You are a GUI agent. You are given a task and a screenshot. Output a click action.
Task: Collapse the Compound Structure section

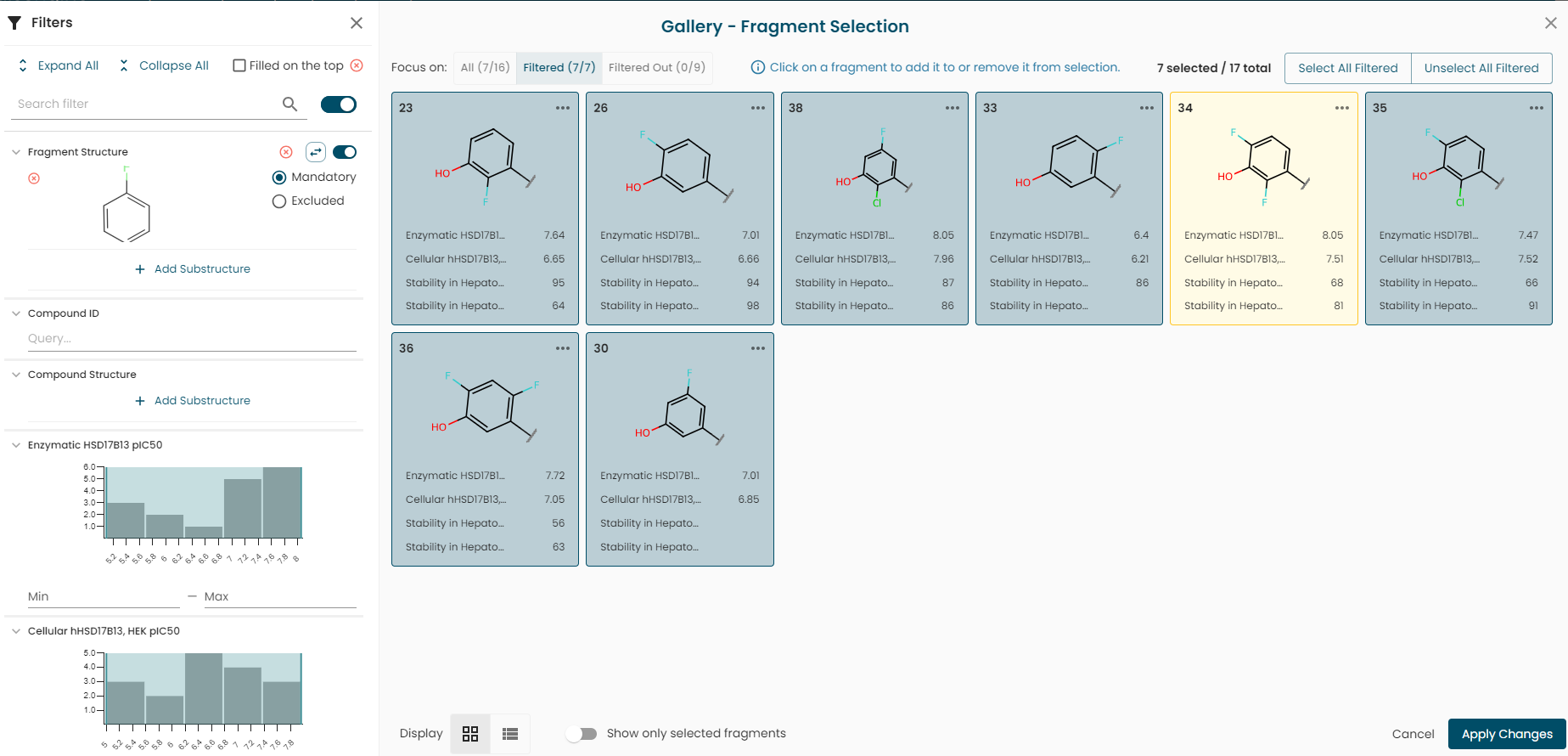(16, 375)
